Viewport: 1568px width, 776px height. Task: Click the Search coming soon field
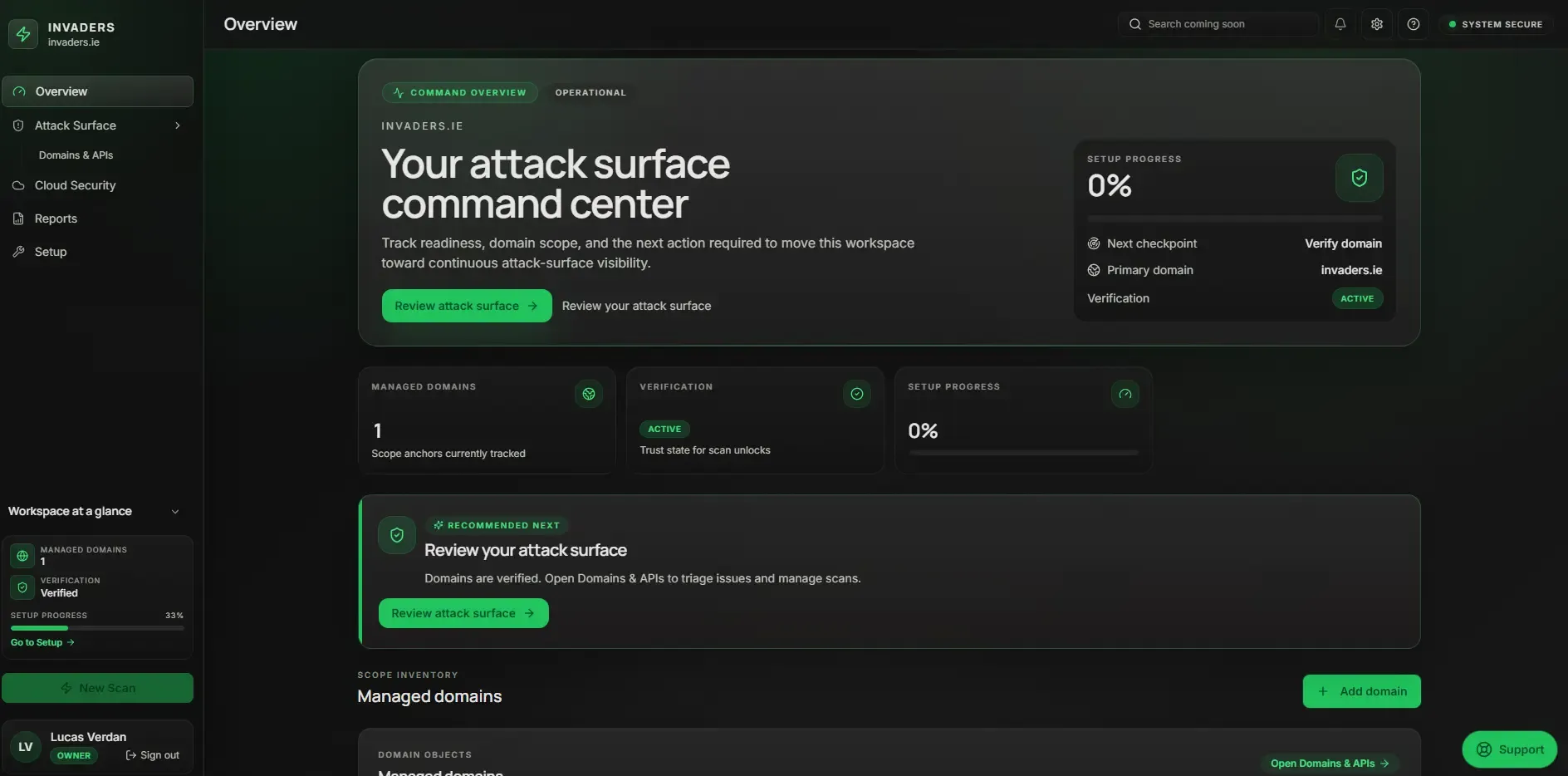click(x=1218, y=24)
